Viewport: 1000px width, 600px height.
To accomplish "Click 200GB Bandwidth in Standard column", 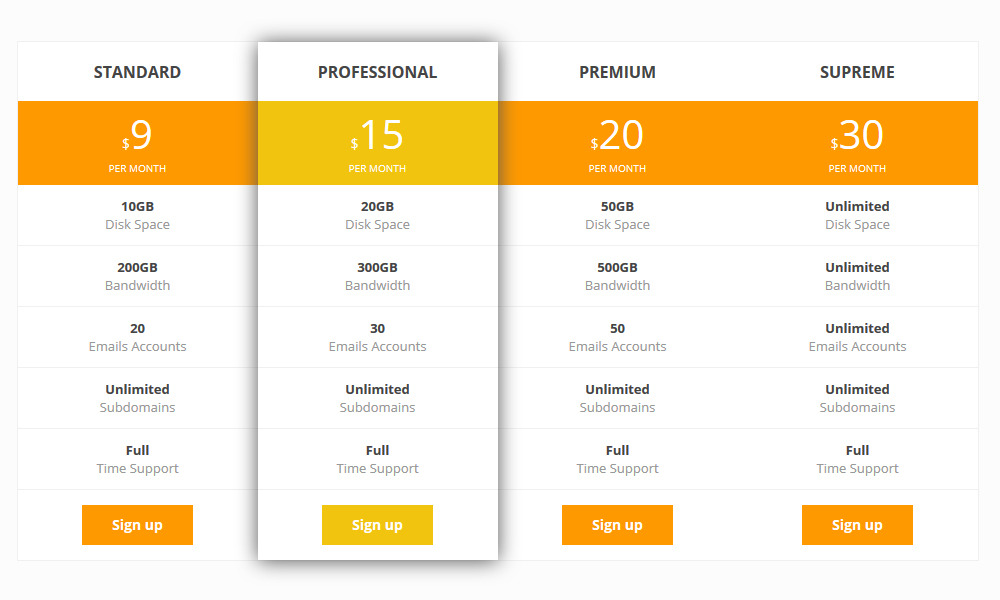I will pyautogui.click(x=137, y=276).
